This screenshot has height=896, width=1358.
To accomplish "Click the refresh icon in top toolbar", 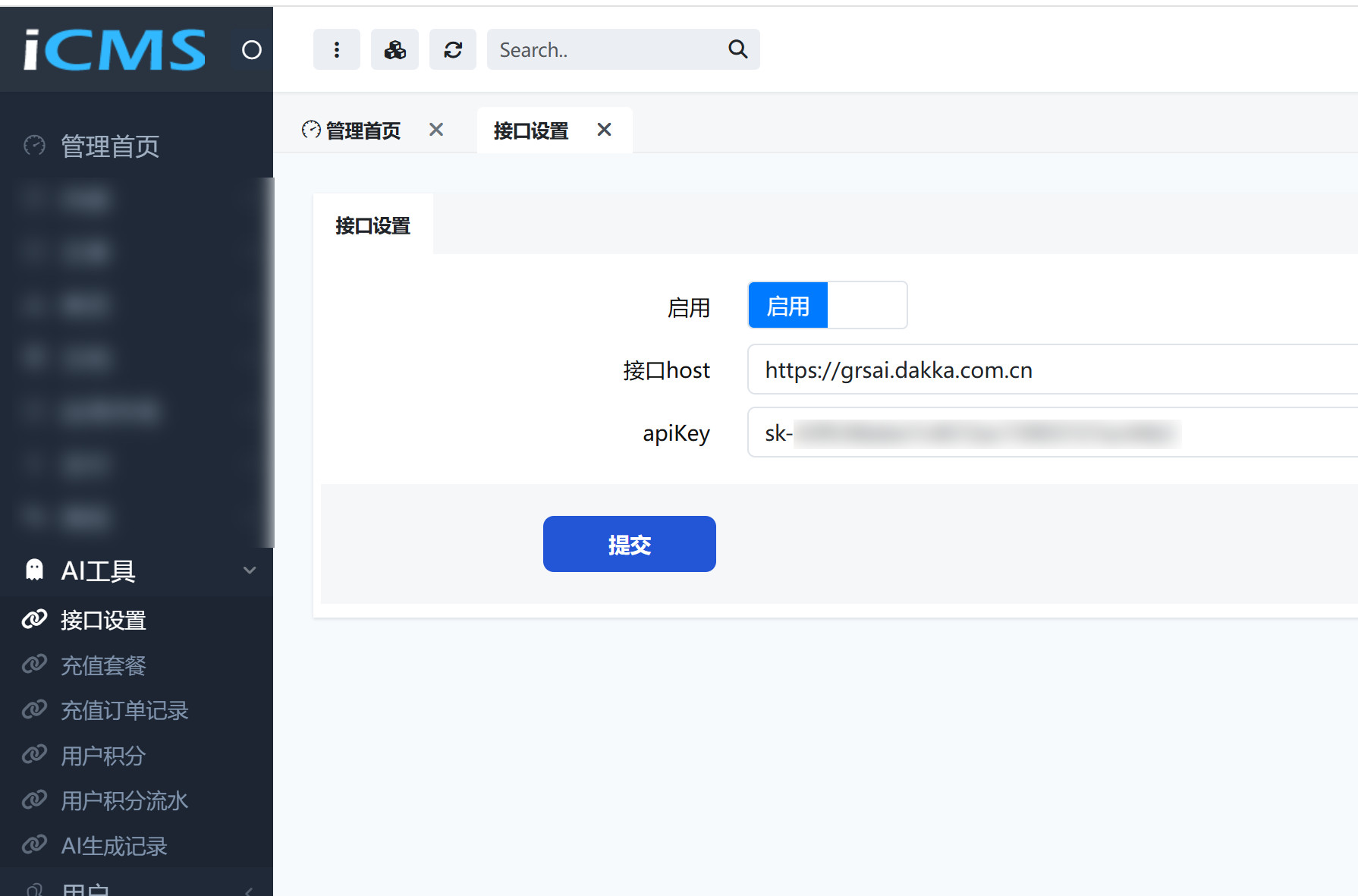I will pos(453,49).
